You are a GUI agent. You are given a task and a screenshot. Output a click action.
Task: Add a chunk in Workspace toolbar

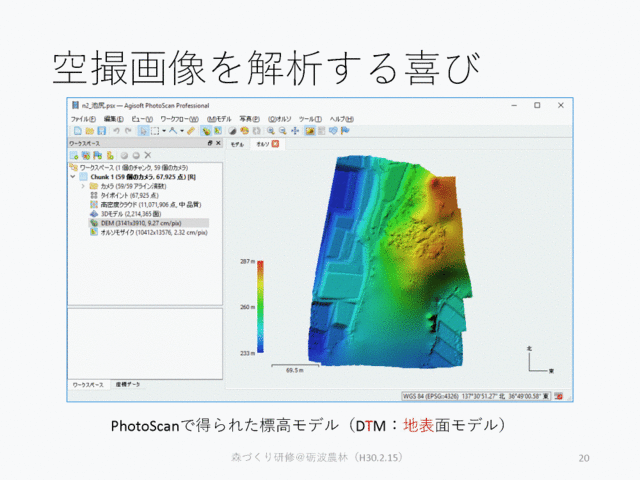74,155
